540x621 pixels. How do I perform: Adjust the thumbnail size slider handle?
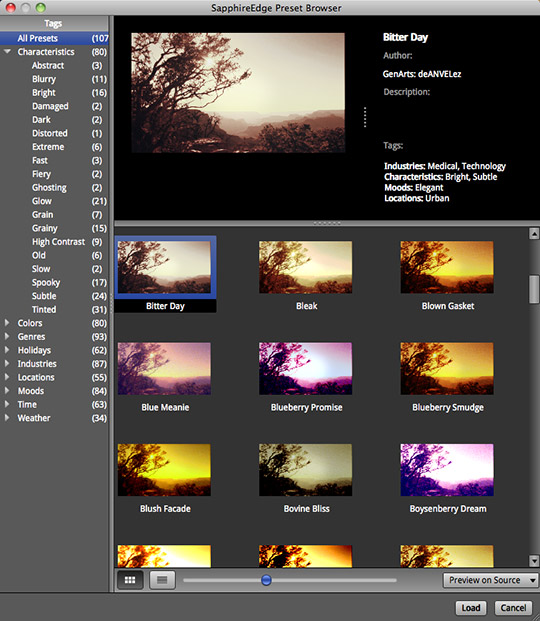(x=266, y=580)
